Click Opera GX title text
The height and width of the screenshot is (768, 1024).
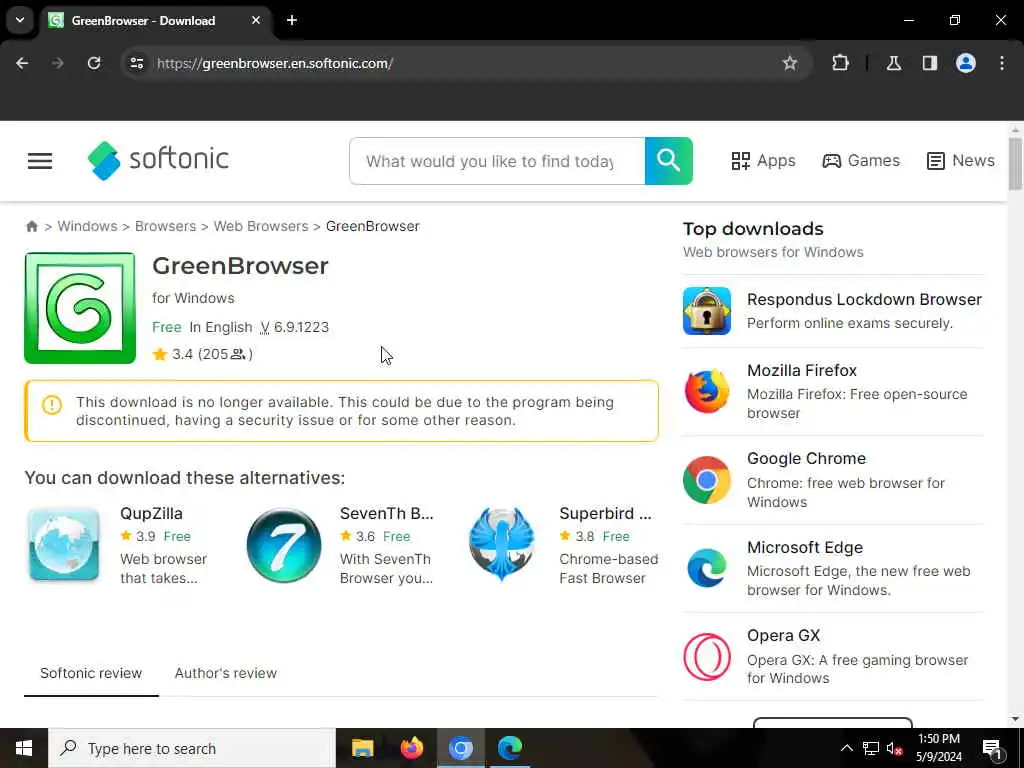783,635
